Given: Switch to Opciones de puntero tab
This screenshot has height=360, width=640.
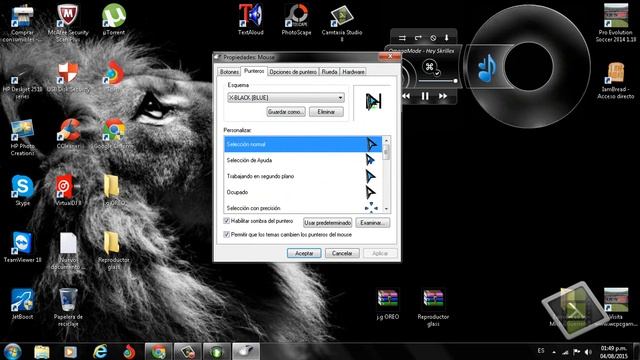Looking at the screenshot, I should 293,72.
